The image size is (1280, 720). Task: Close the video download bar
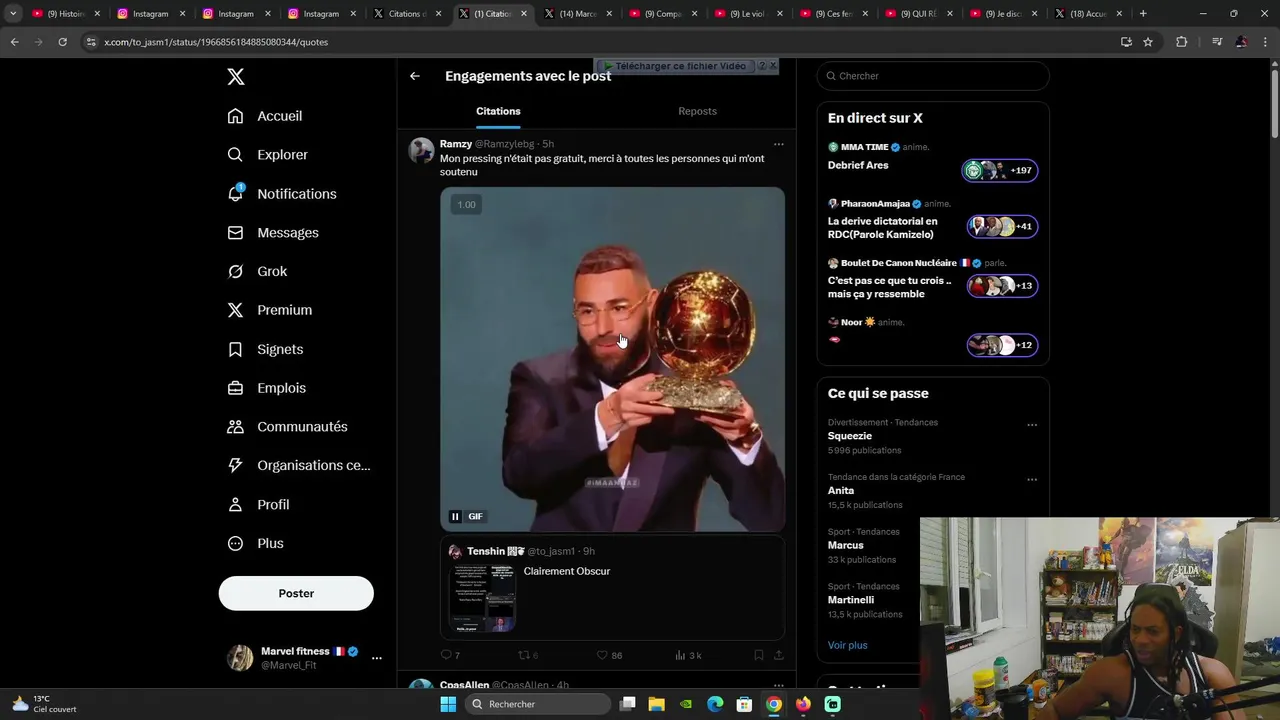(773, 66)
